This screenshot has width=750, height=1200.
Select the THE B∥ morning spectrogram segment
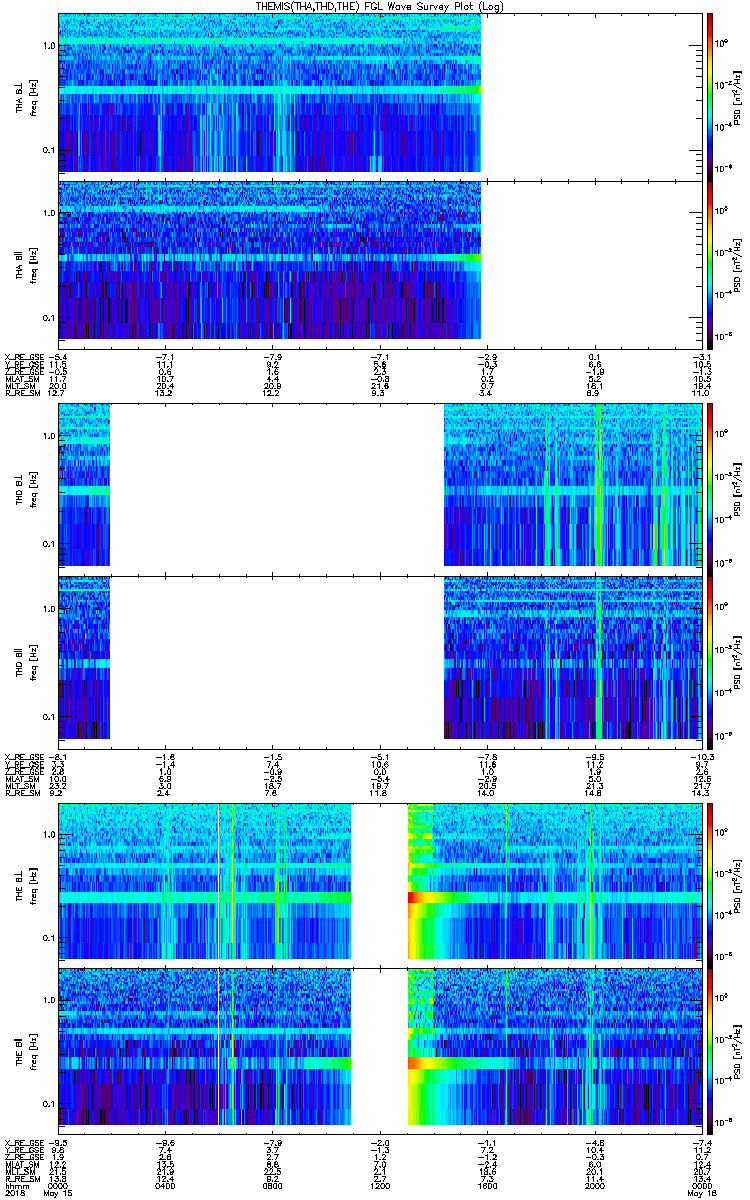coord(205,1047)
